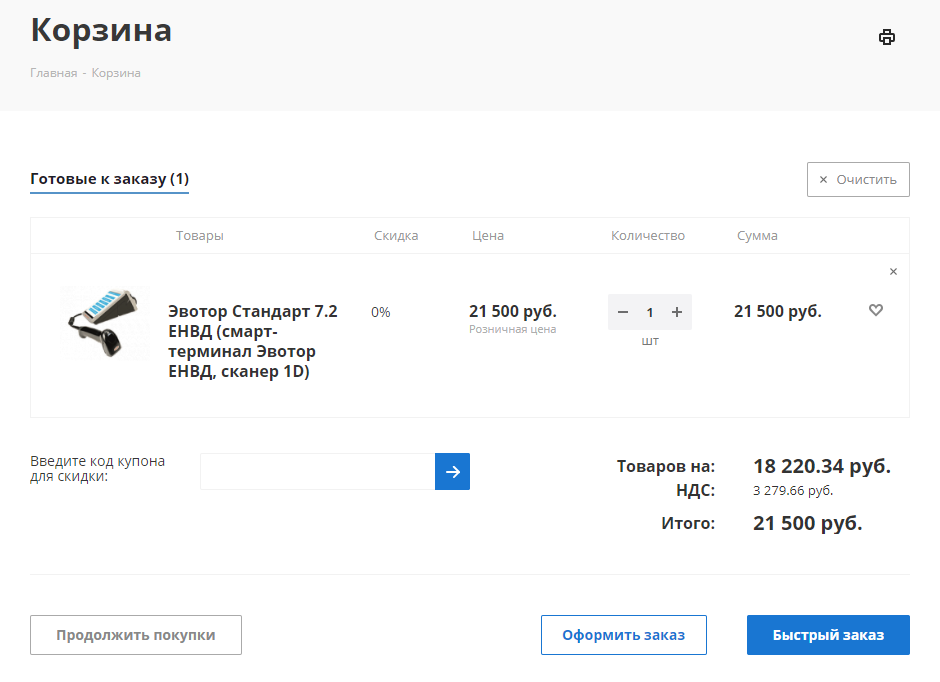Image resolution: width=940 pixels, height=682 pixels.
Task: Click the 0% discount value
Action: pyautogui.click(x=381, y=312)
